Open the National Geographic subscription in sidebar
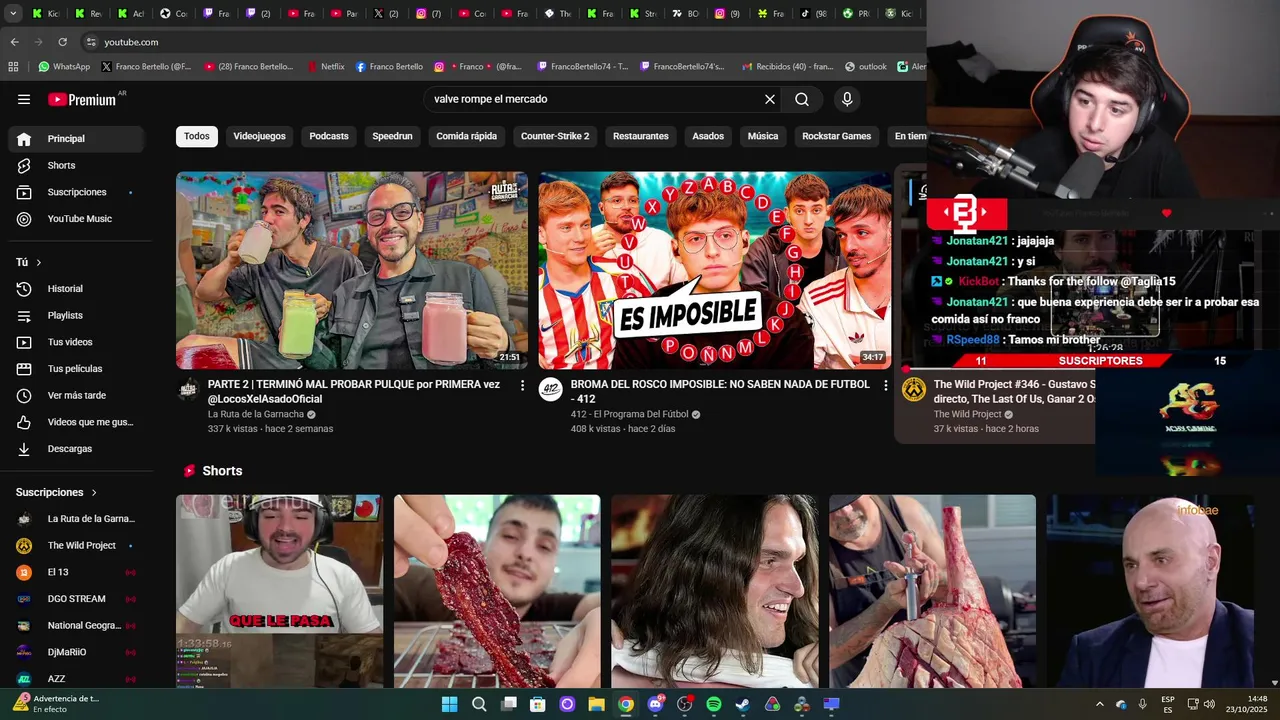This screenshot has height=720, width=1280. point(76,625)
